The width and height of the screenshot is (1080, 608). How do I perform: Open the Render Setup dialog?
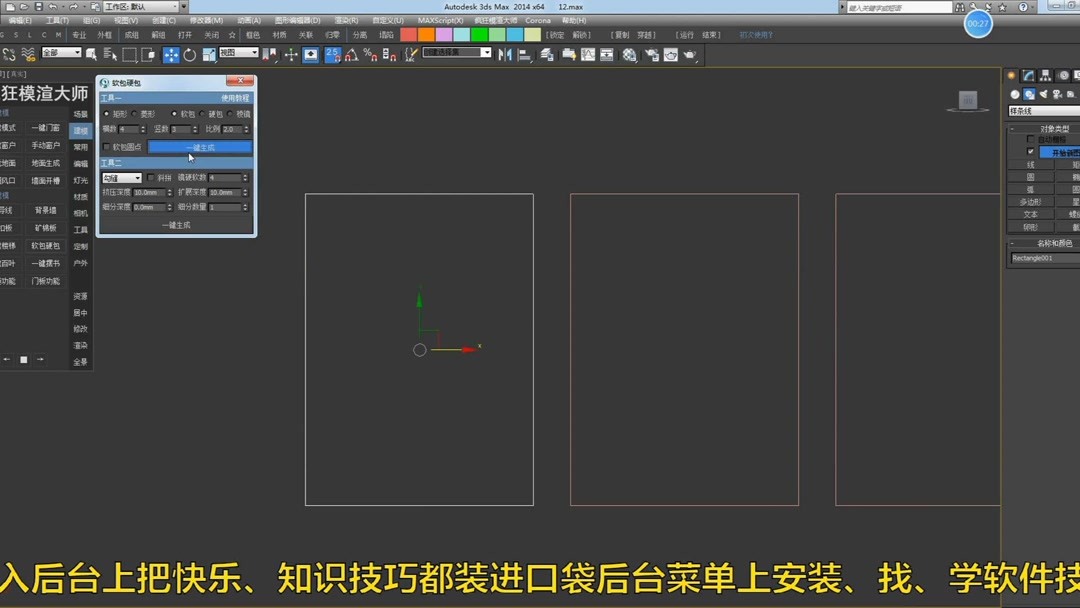650,56
